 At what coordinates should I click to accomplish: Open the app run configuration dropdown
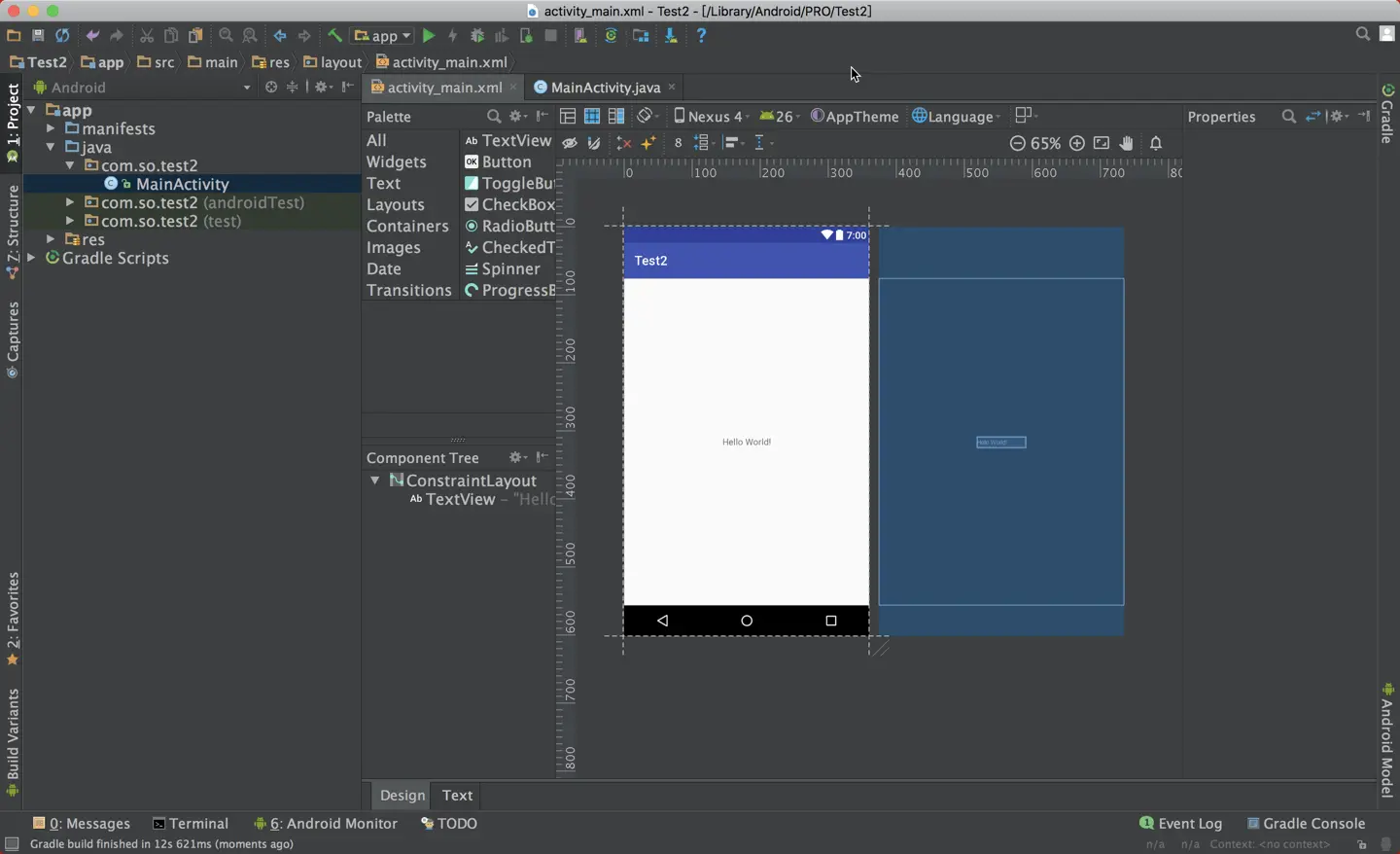coord(384,36)
